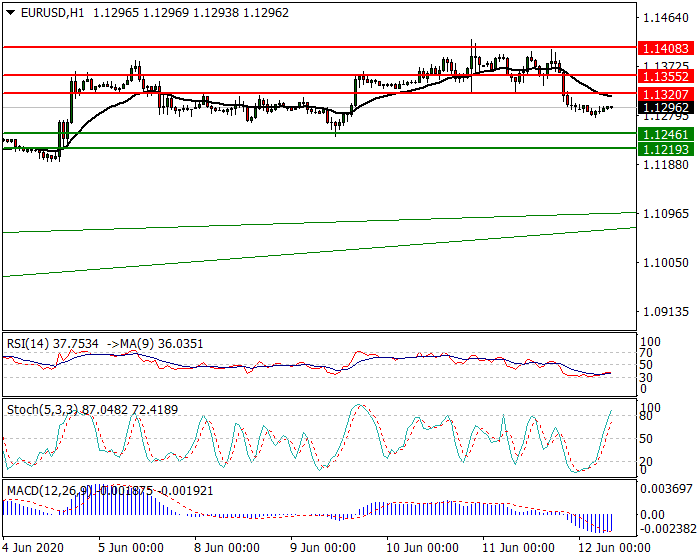Click the Stochastic scale level 50
The height and width of the screenshot is (560, 700).
tap(646, 439)
